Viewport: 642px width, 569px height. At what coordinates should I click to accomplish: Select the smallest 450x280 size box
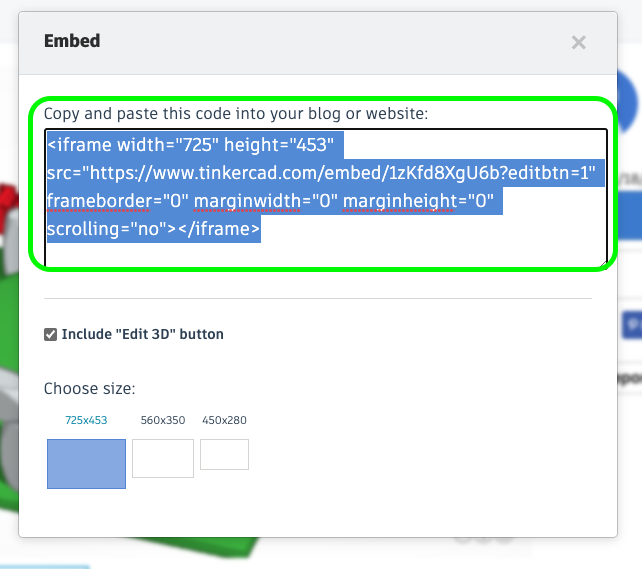tap(224, 454)
